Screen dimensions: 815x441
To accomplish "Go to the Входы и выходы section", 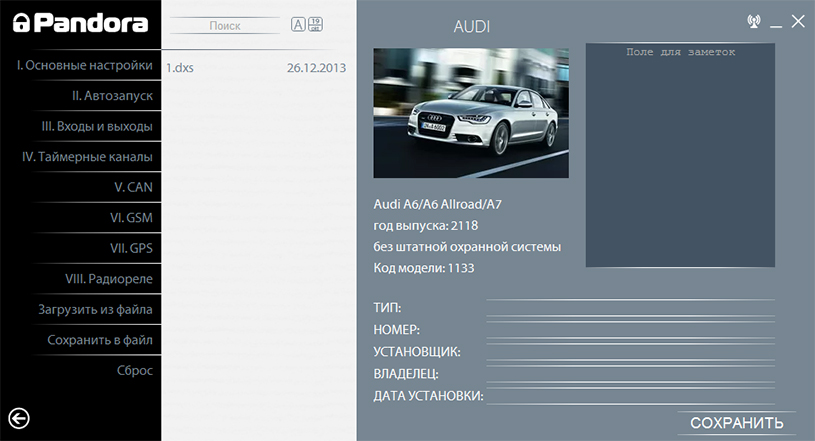I will (x=97, y=126).
